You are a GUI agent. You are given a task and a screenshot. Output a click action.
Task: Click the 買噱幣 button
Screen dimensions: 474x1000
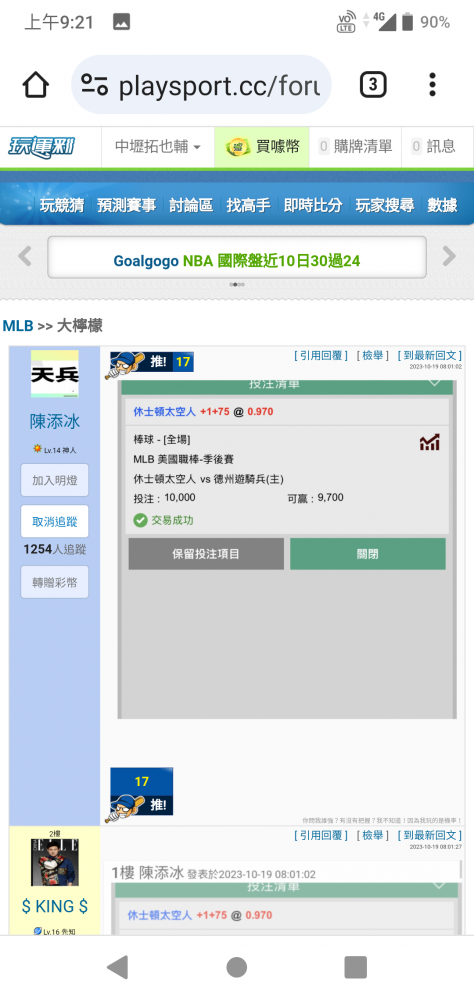click(x=262, y=147)
